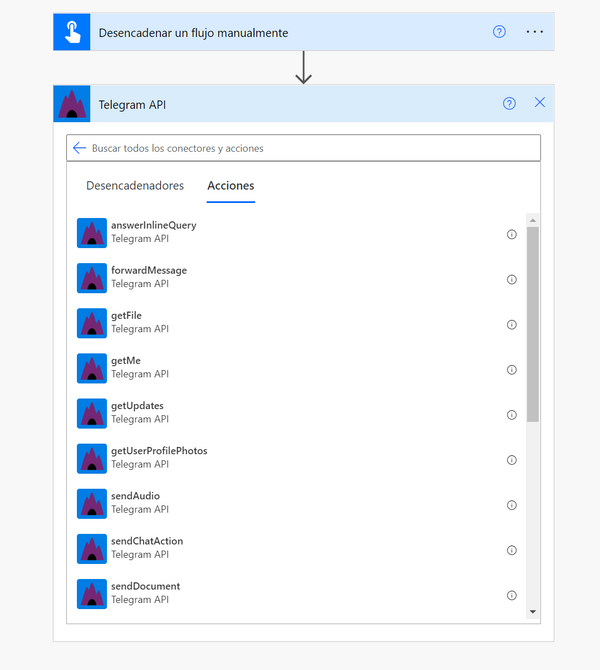Open help for the Telegram API panel
Viewport: 600px width, 670px height.
tap(509, 103)
